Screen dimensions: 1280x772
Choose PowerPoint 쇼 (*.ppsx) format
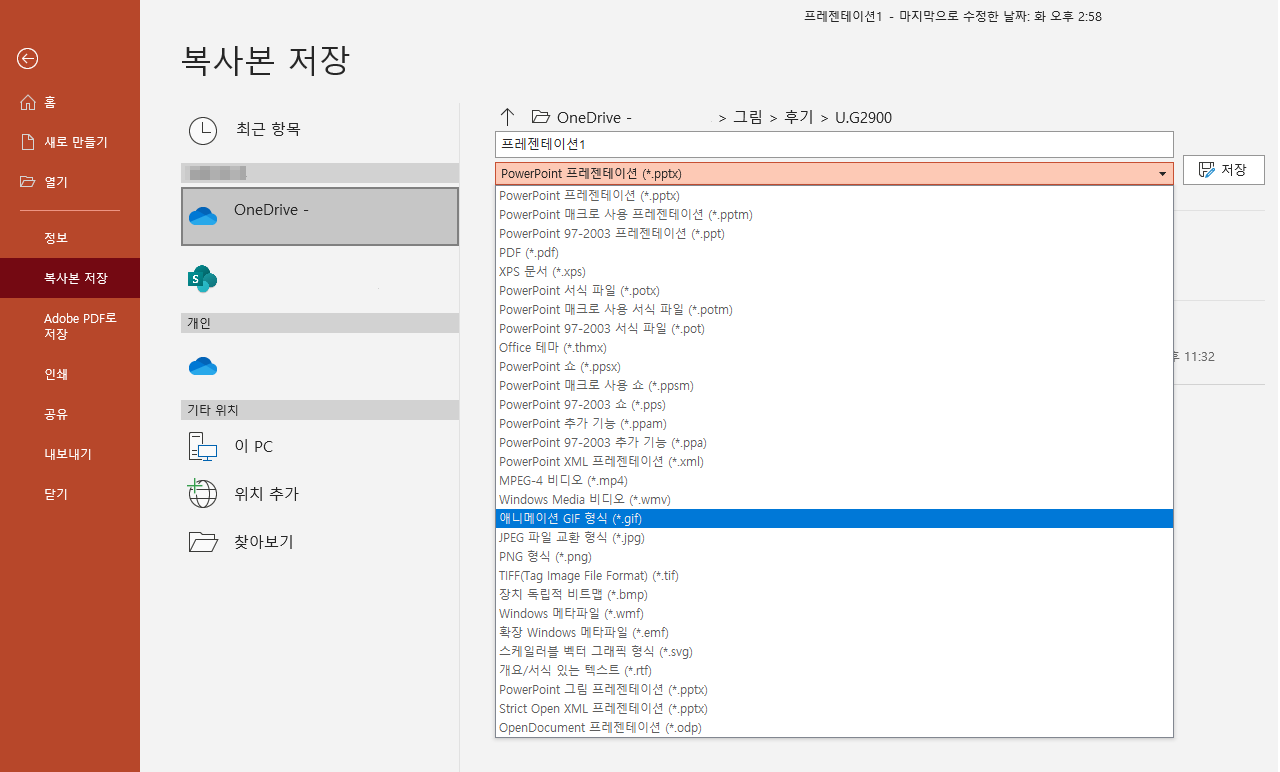point(834,367)
